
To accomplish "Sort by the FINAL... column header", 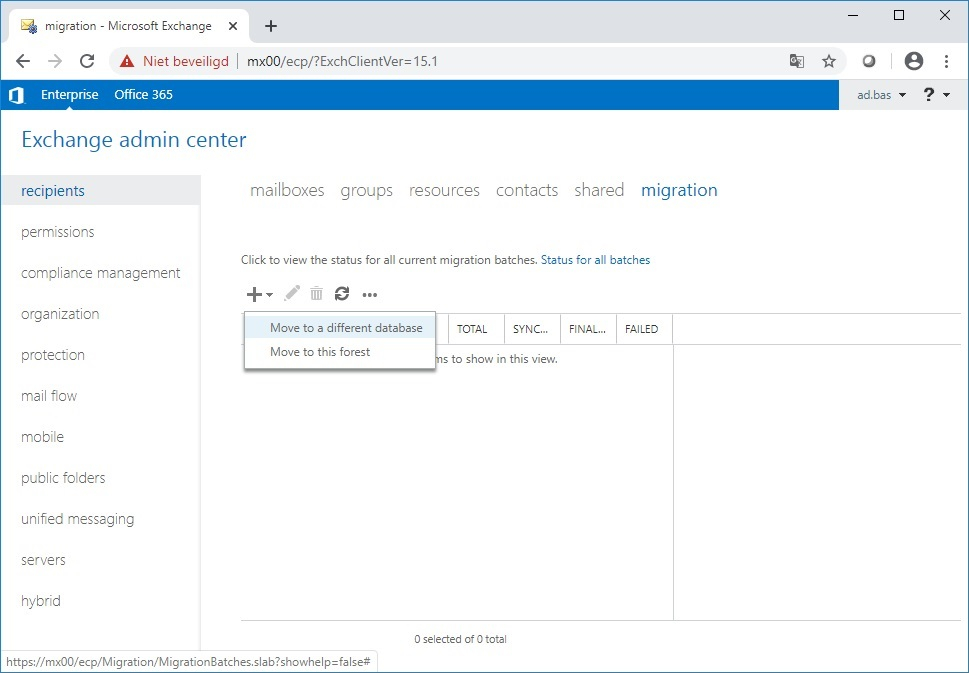I will (x=588, y=329).
